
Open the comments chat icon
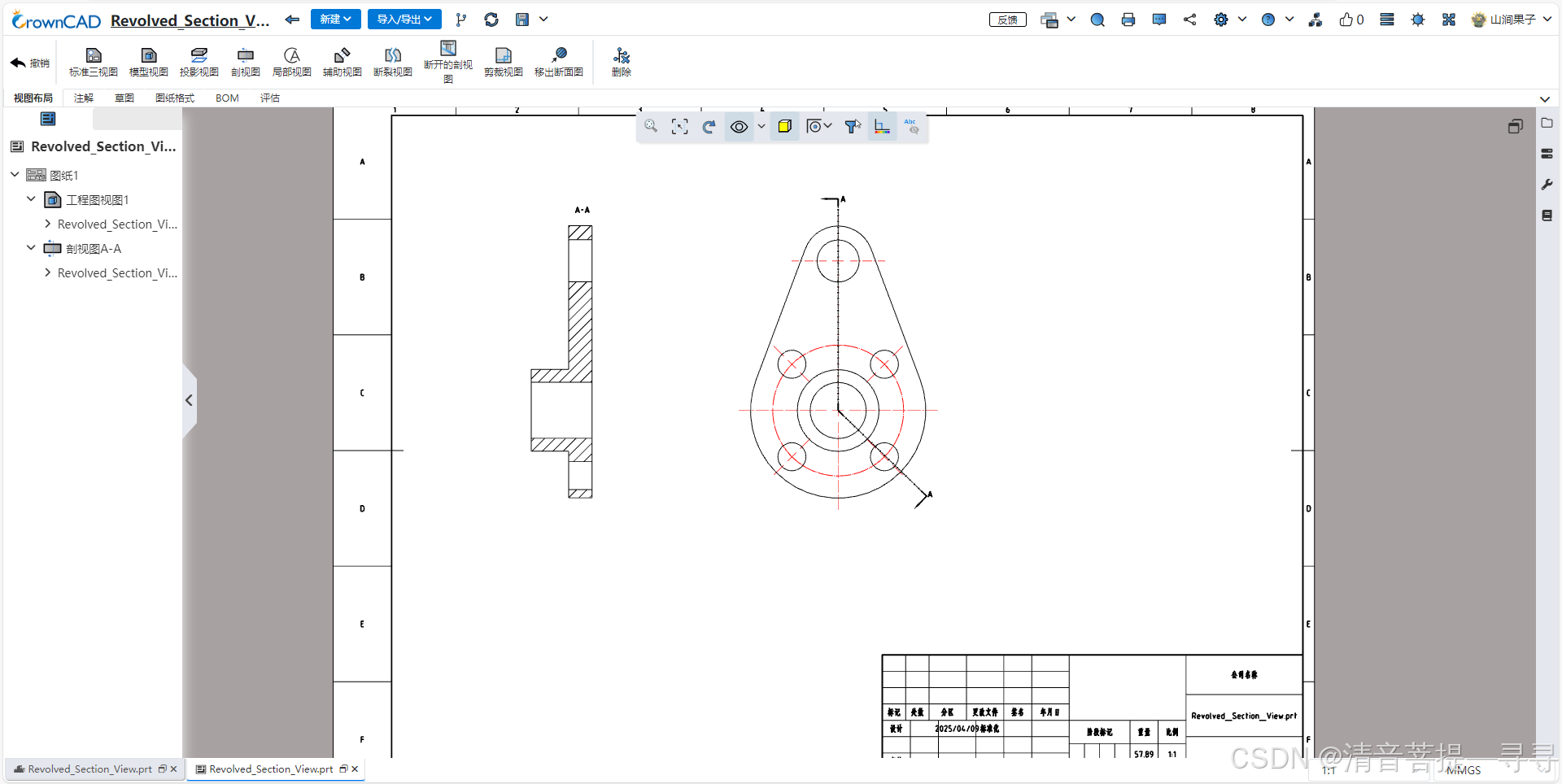coord(1159,20)
